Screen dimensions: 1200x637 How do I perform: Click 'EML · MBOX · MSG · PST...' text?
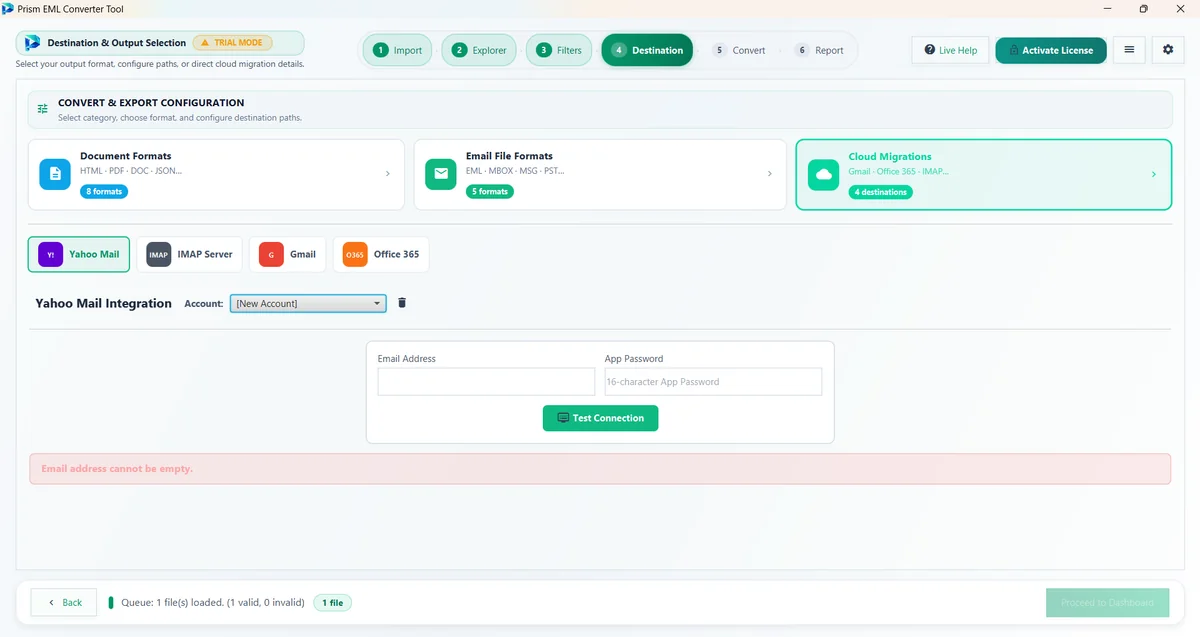click(516, 171)
